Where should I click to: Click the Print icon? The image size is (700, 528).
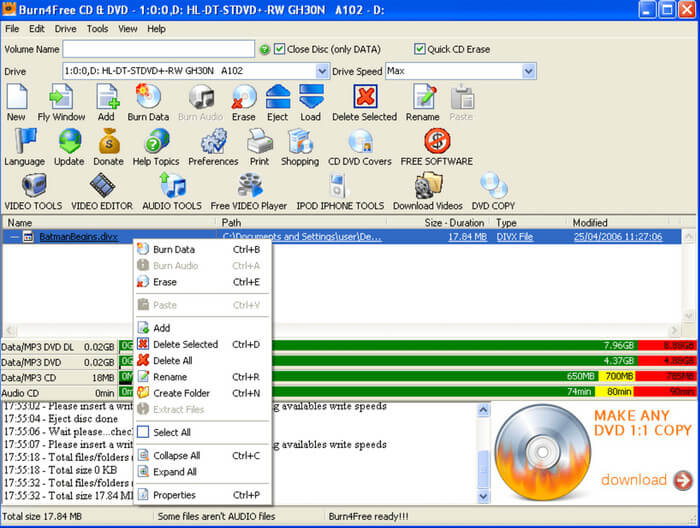tap(260, 141)
